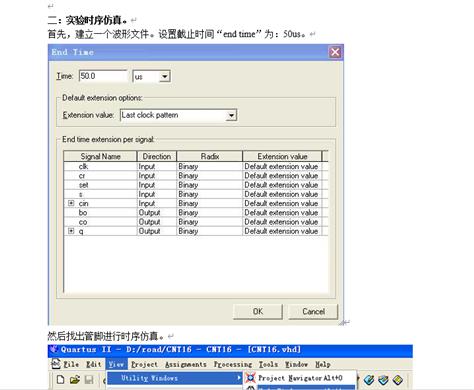The height and width of the screenshot is (390, 474).
Task: Click the Signal Name column header
Action: (x=100, y=156)
